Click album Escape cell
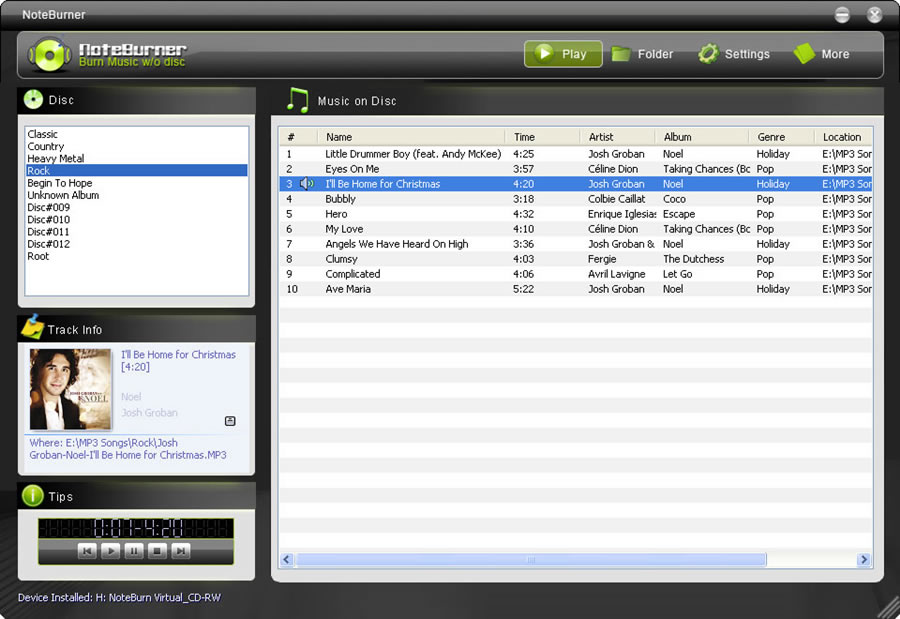900x619 pixels. [679, 214]
